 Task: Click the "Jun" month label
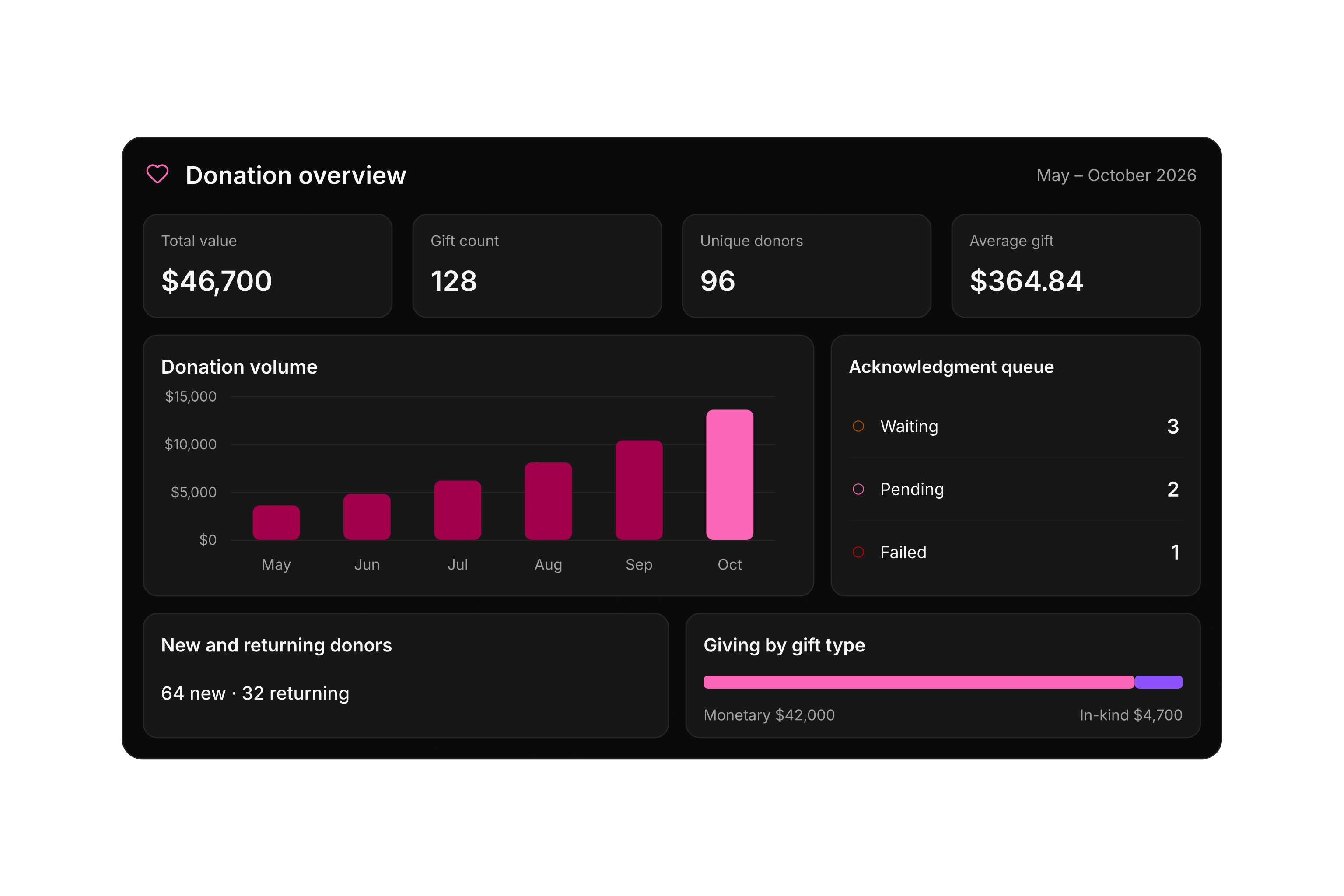click(x=367, y=564)
